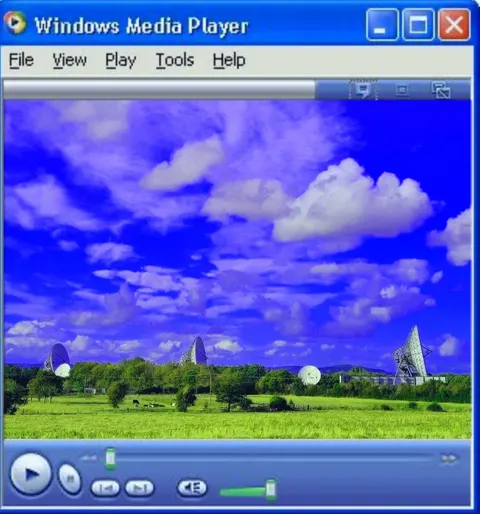Image resolution: width=480 pixels, height=514 pixels.
Task: Open the Tools menu
Action: (175, 60)
